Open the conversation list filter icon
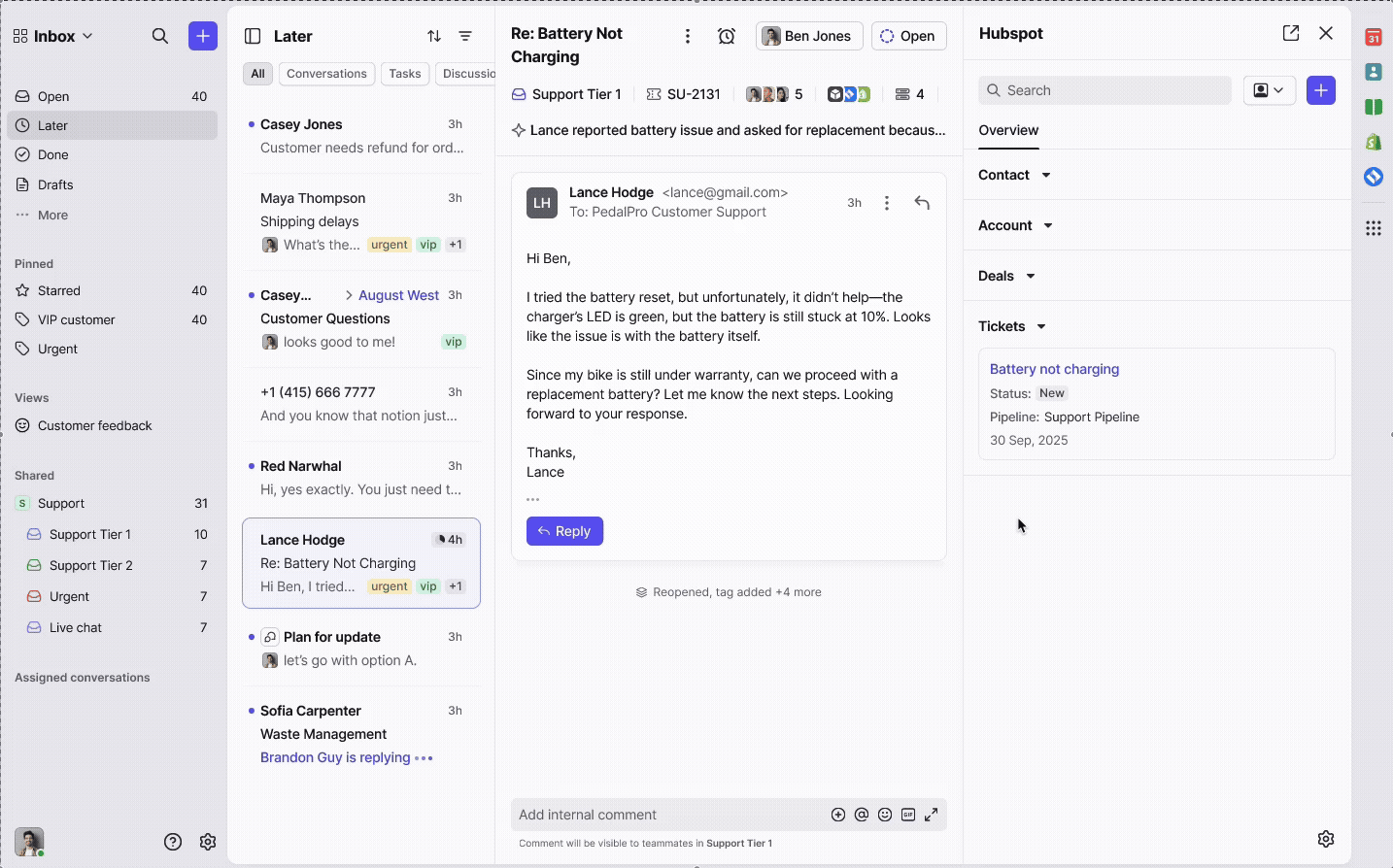The width and height of the screenshot is (1393, 868). (x=465, y=36)
